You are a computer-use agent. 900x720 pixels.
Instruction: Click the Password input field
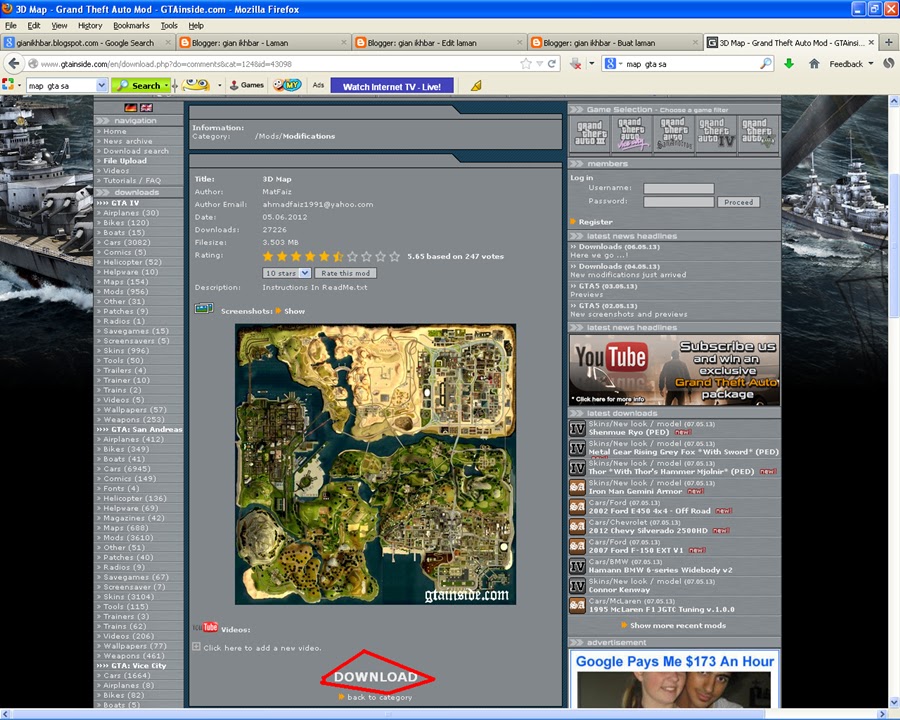click(678, 202)
